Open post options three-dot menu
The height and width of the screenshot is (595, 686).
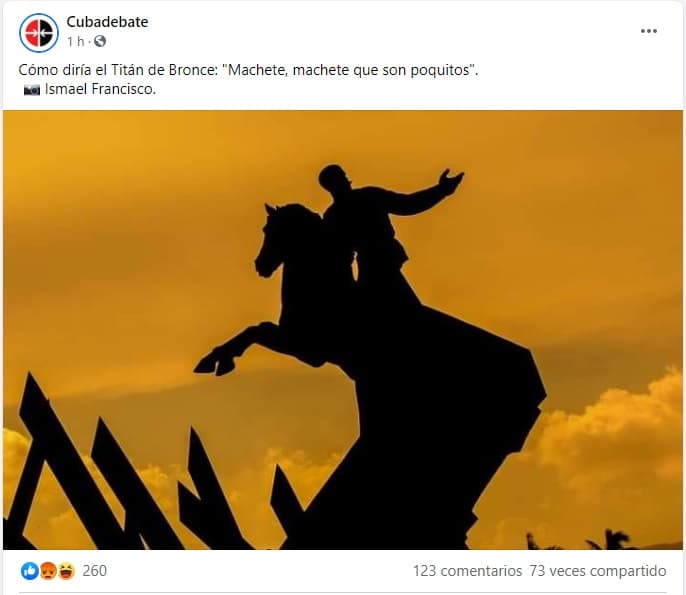(x=649, y=31)
